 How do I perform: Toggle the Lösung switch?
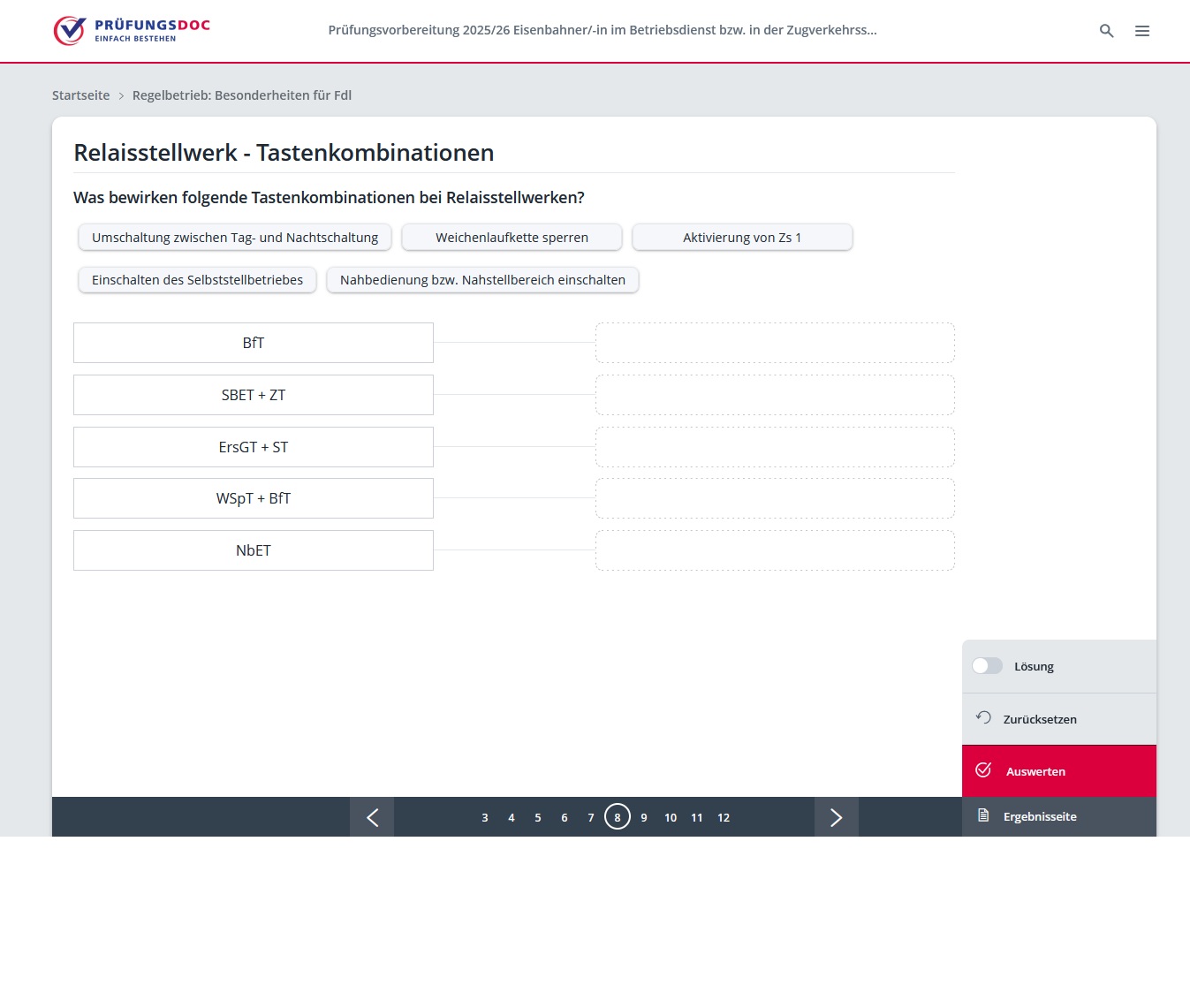pyautogui.click(x=987, y=666)
